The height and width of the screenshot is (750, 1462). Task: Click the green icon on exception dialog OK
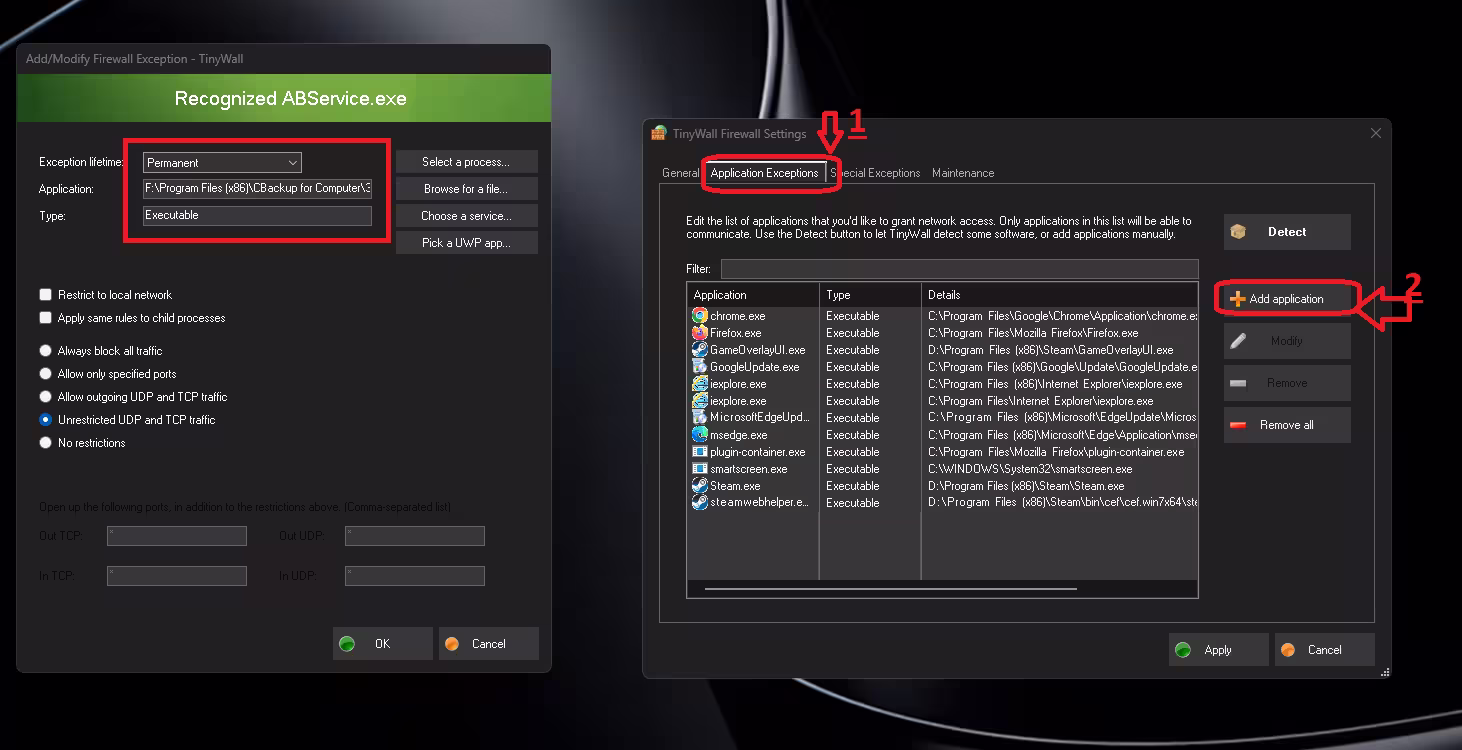pos(347,644)
